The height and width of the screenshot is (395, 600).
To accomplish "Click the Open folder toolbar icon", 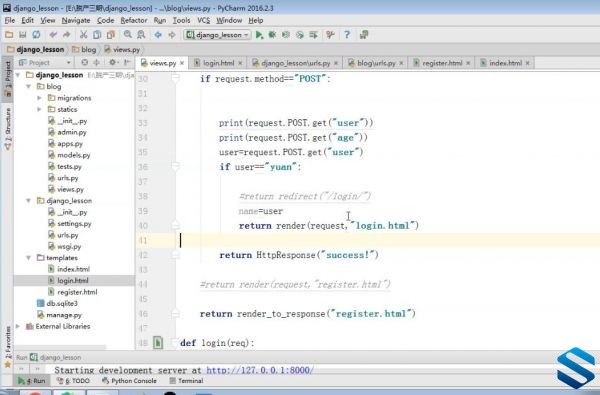I will pos(9,35).
